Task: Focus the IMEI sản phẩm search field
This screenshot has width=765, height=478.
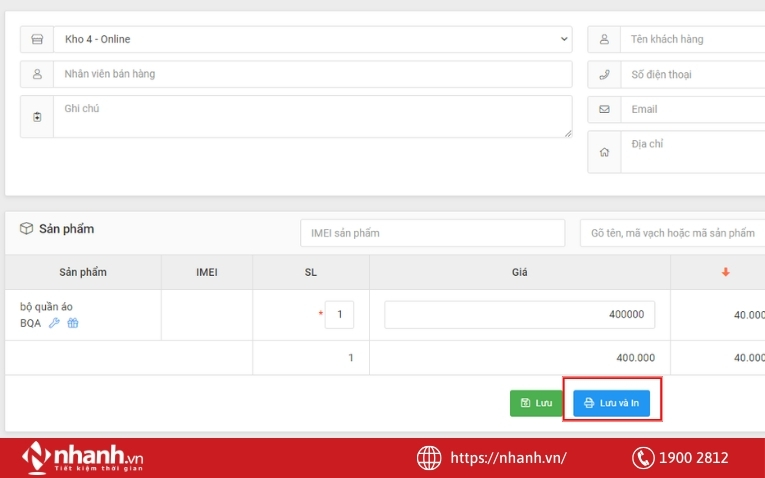Action: pos(433,233)
